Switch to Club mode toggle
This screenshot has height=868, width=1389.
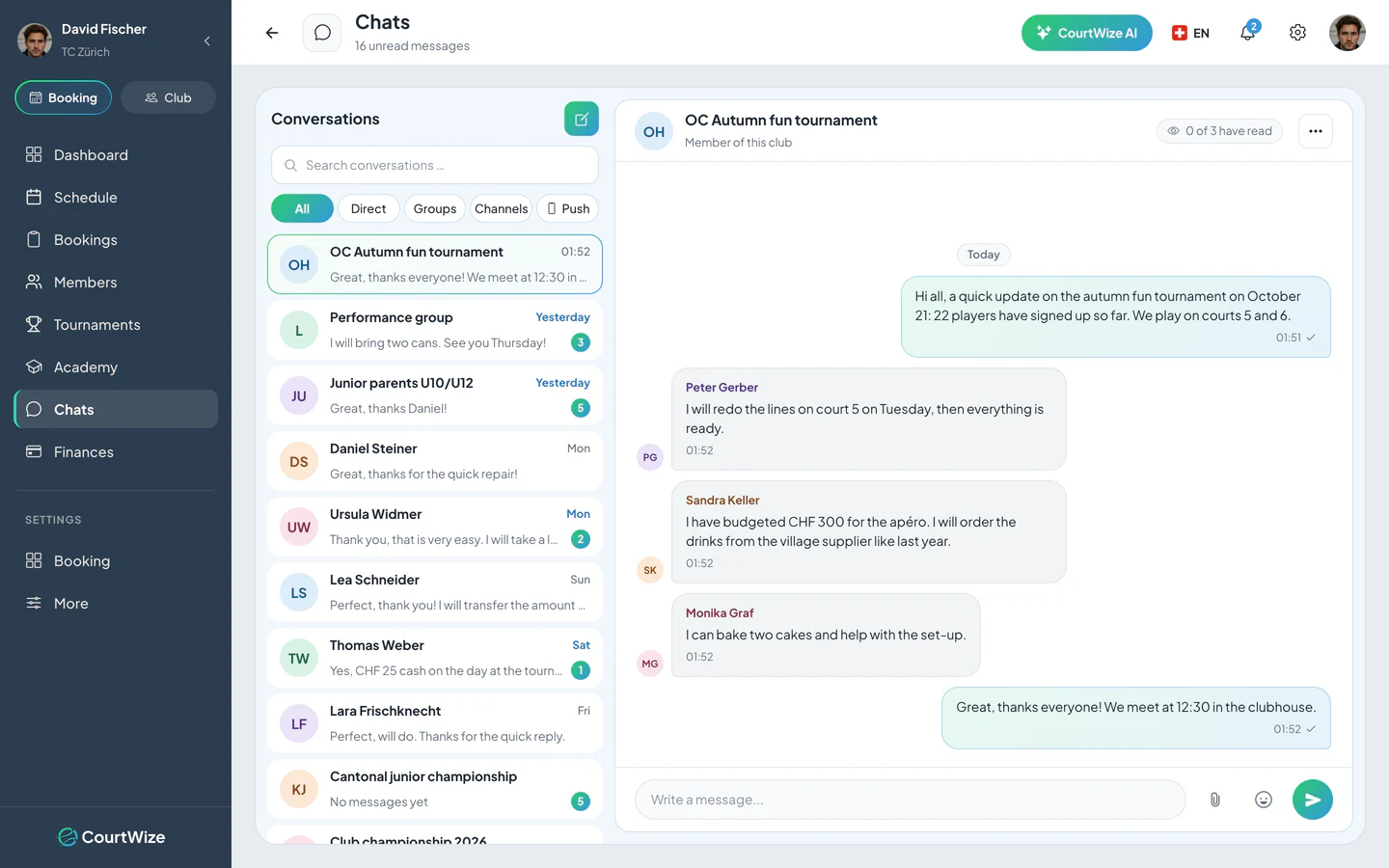click(168, 97)
